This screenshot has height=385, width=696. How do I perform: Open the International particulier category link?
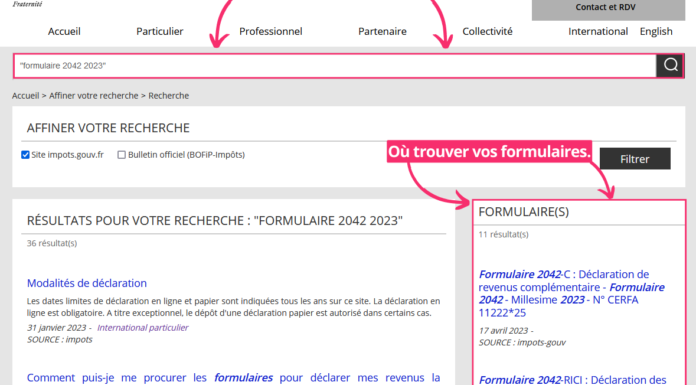tap(142, 328)
